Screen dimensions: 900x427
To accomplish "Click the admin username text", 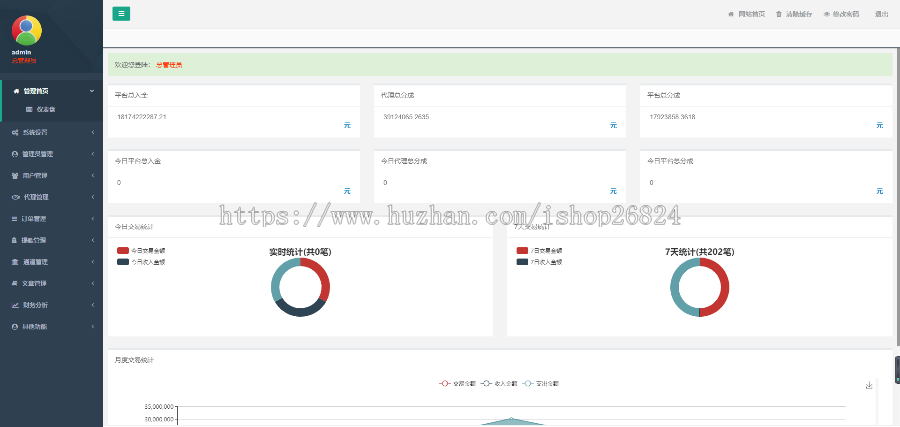I will [21, 52].
